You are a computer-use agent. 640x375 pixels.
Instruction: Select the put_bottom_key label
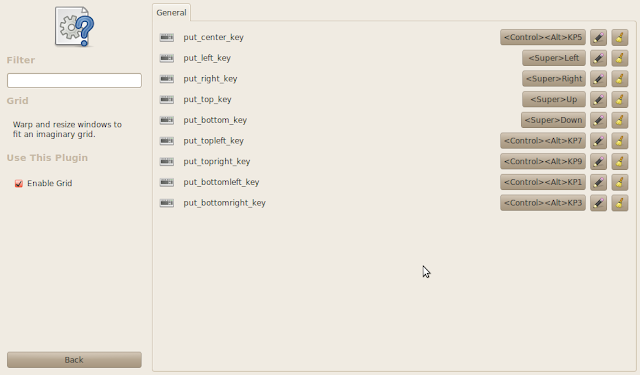tap(215, 120)
